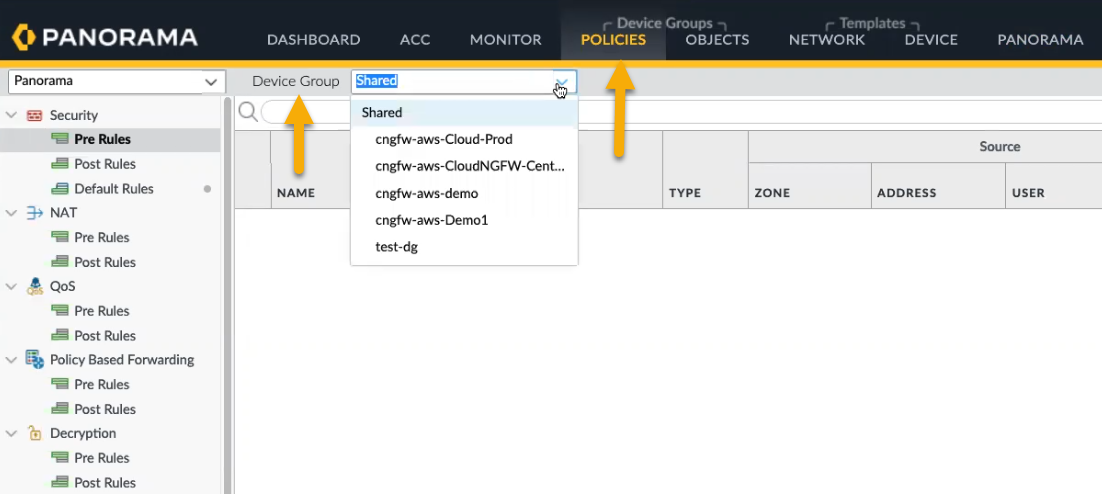
Task: Click the Security category icon
Action: [x=34, y=115]
